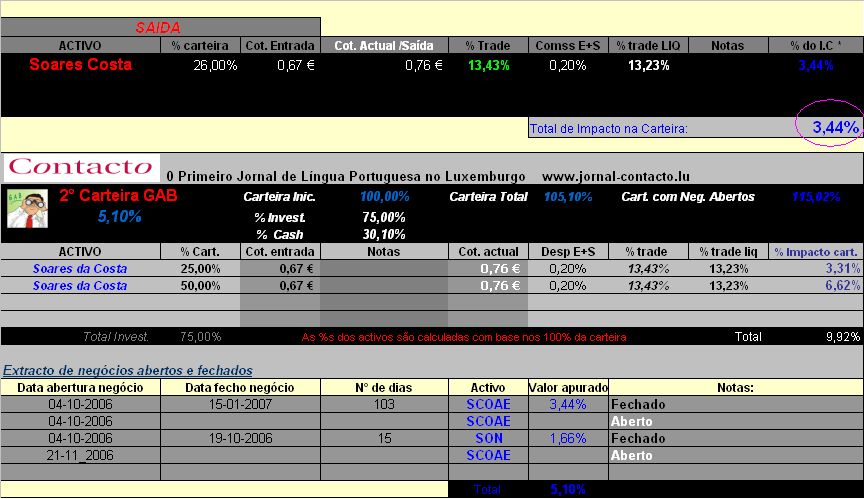This screenshot has height=499, width=864.
Task: Select the 'Cot. Actual /Saída' column header
Action: point(384,45)
